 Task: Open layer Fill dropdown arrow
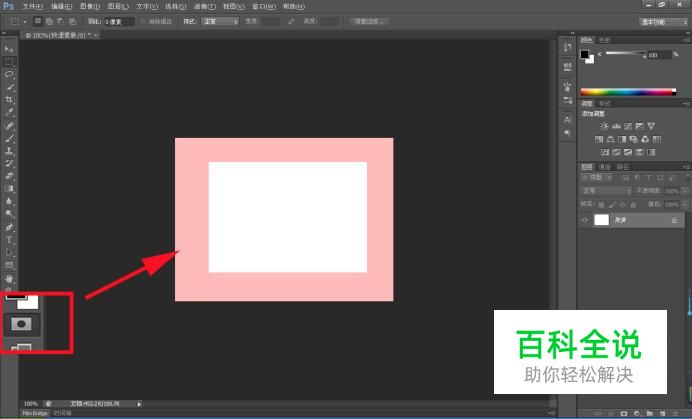[684, 205]
